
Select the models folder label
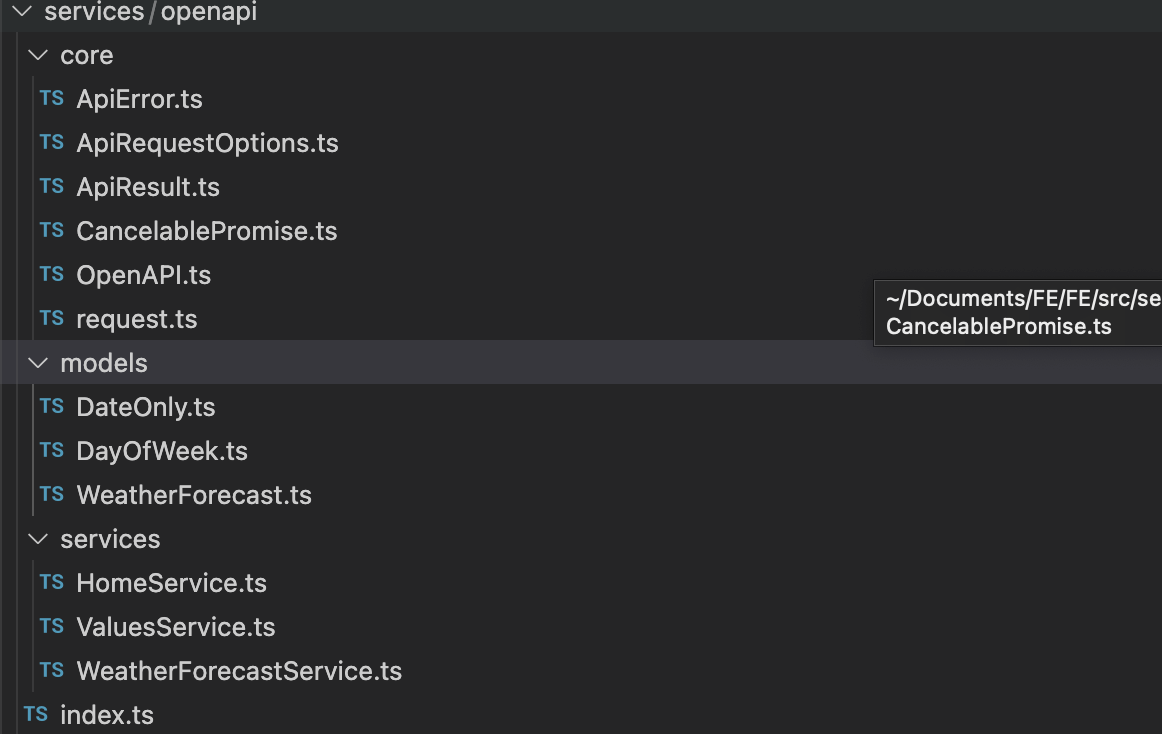pos(104,363)
